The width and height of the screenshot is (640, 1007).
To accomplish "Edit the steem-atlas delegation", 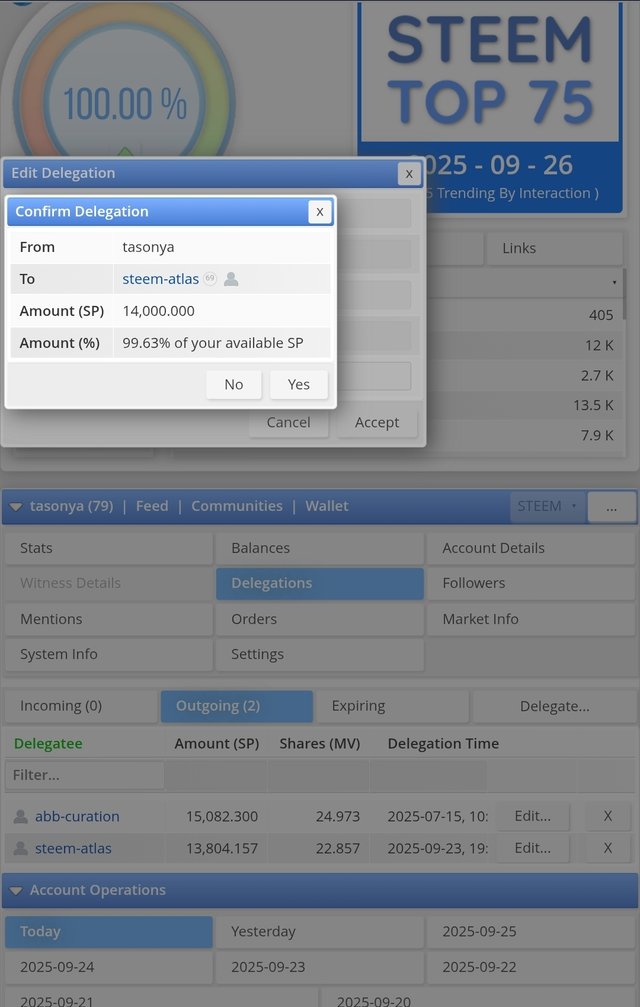I will point(533,848).
